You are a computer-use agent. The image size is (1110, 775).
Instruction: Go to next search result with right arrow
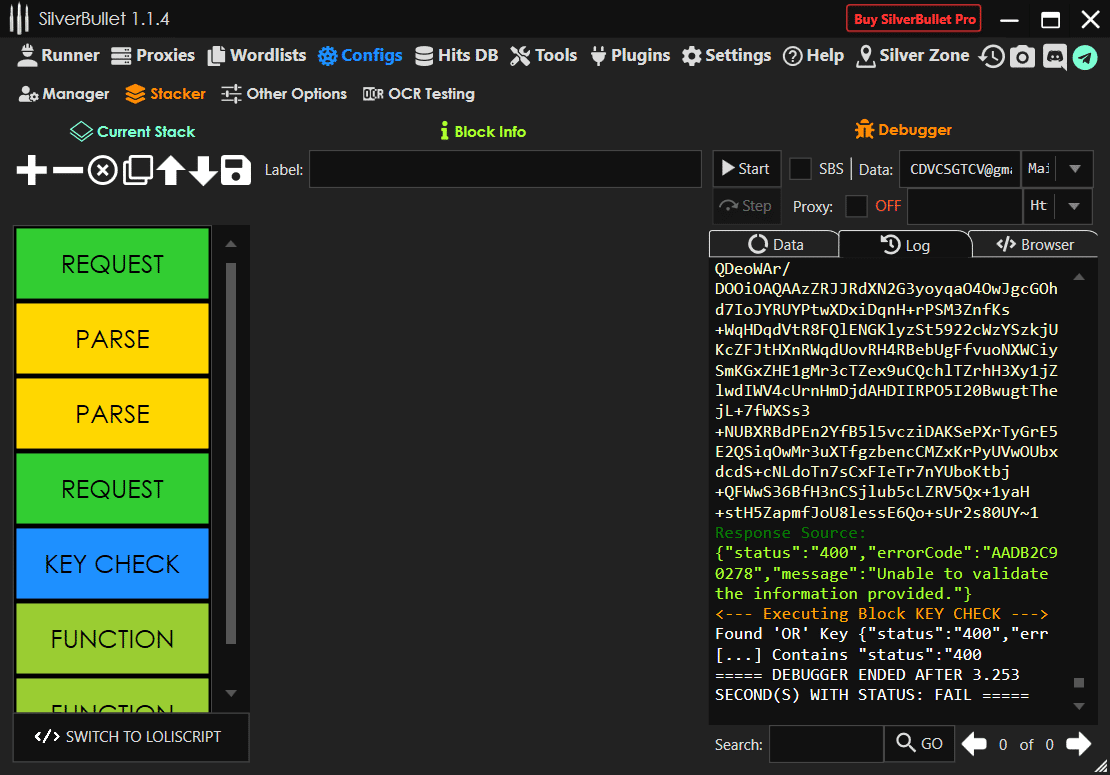(1078, 744)
